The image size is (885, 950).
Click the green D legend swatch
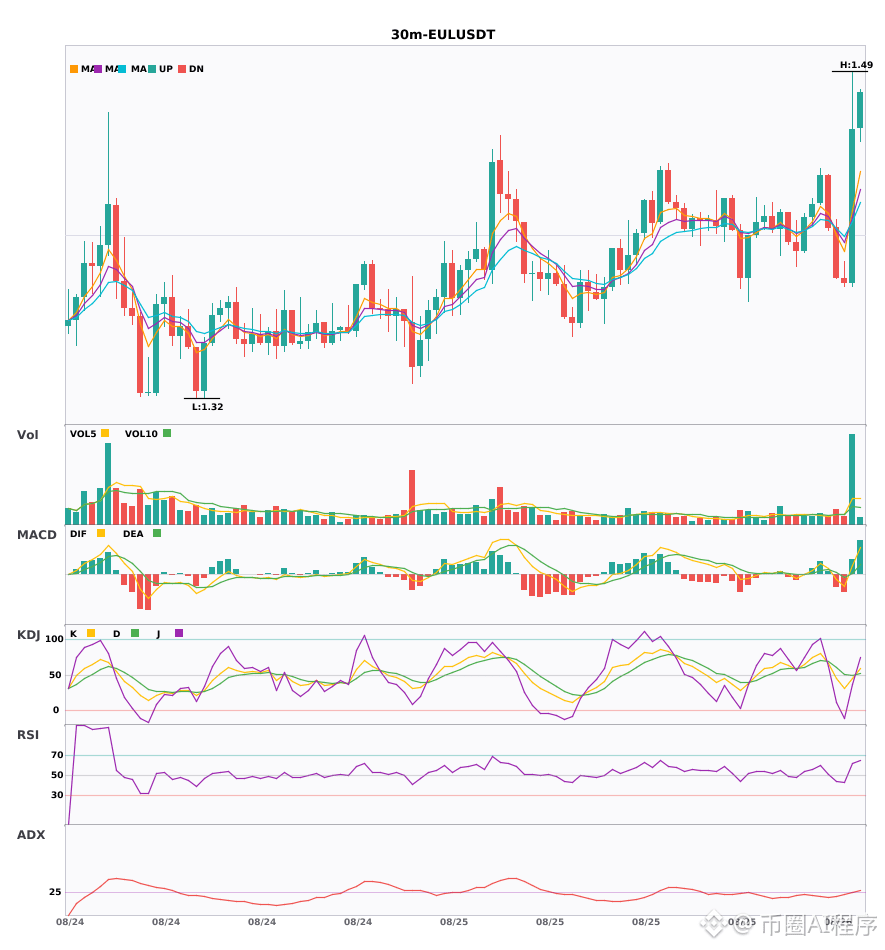[135, 633]
